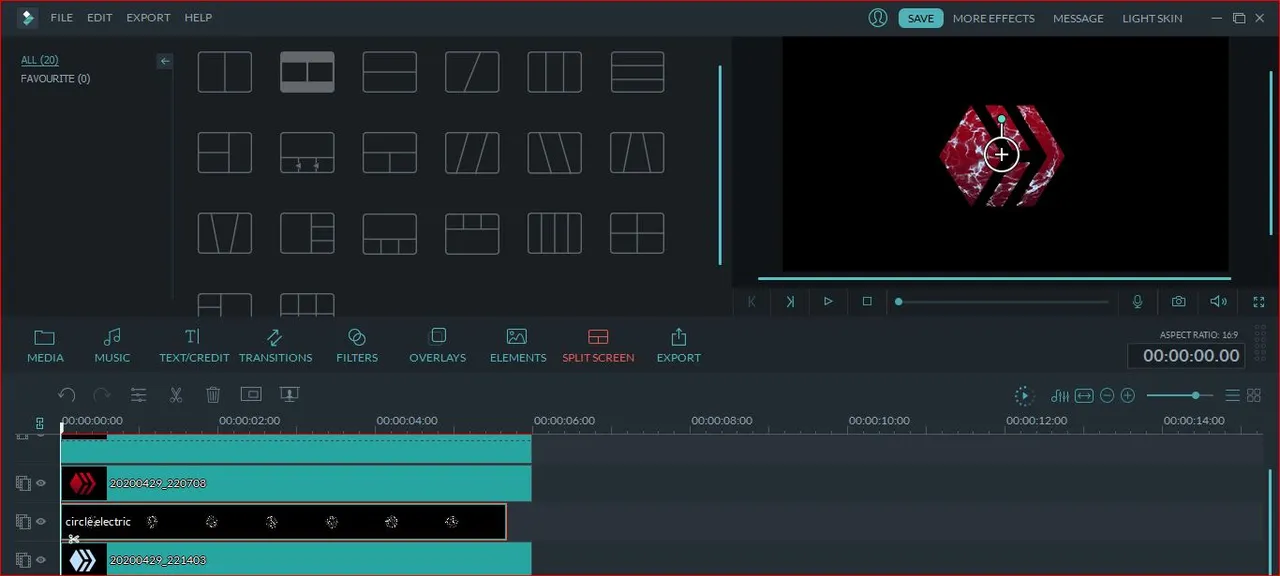Open the OVERLAYS tab
Screen dimensions: 1280x576
(437, 346)
